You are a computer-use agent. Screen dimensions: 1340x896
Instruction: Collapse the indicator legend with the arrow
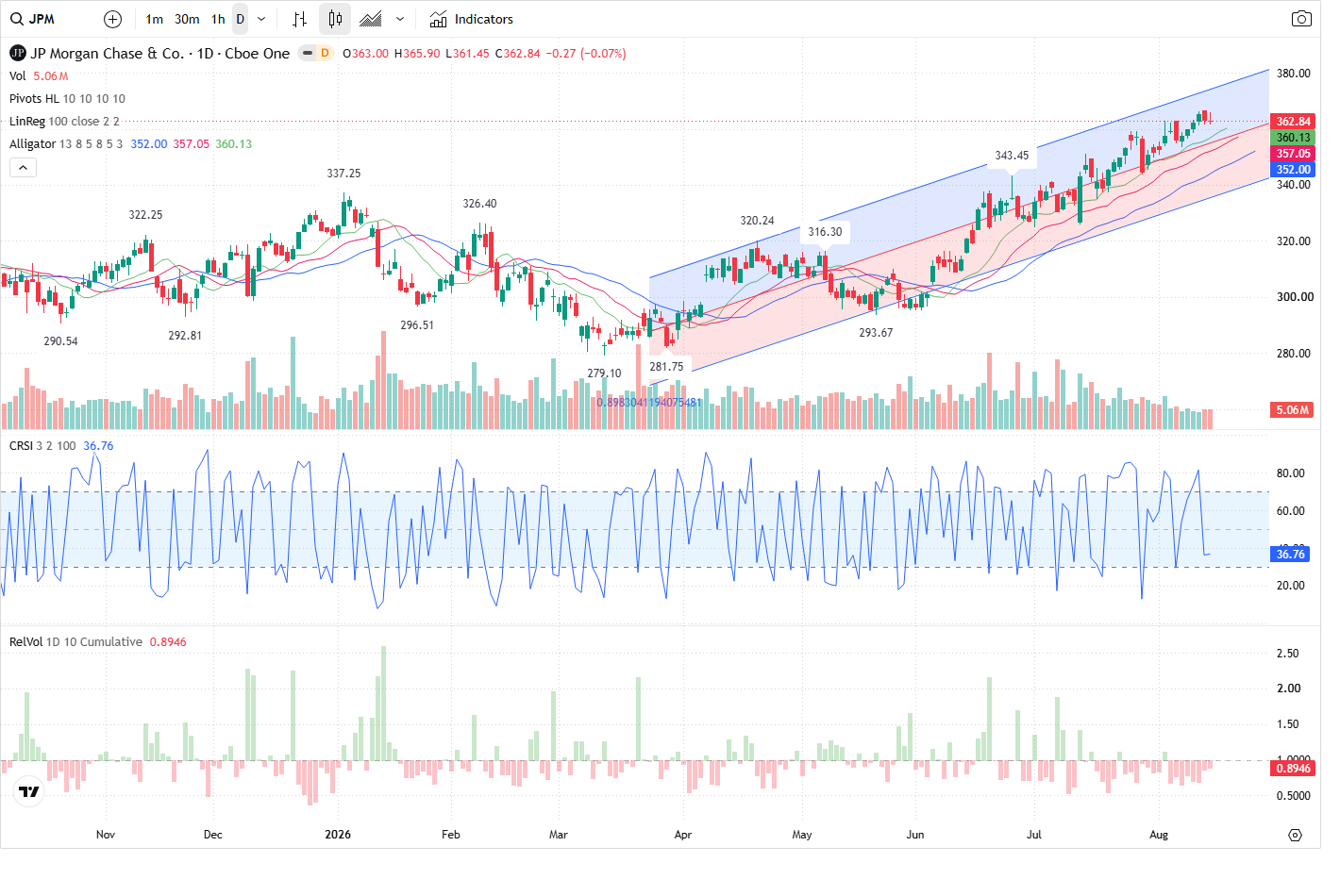[23, 167]
